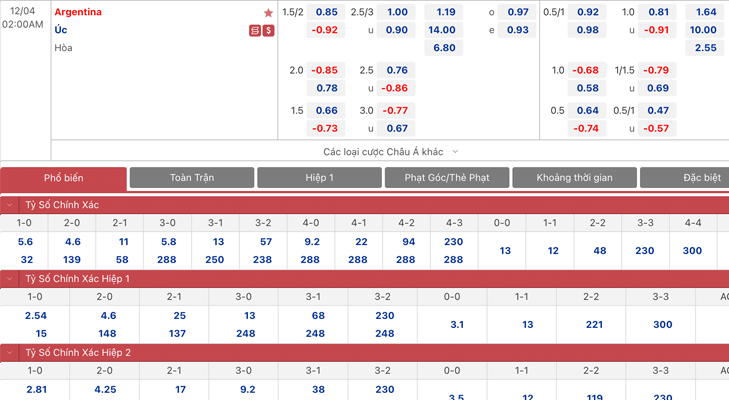729x400 pixels.
Task: Open the 'Hiệp 1' tab
Action: coord(319,178)
